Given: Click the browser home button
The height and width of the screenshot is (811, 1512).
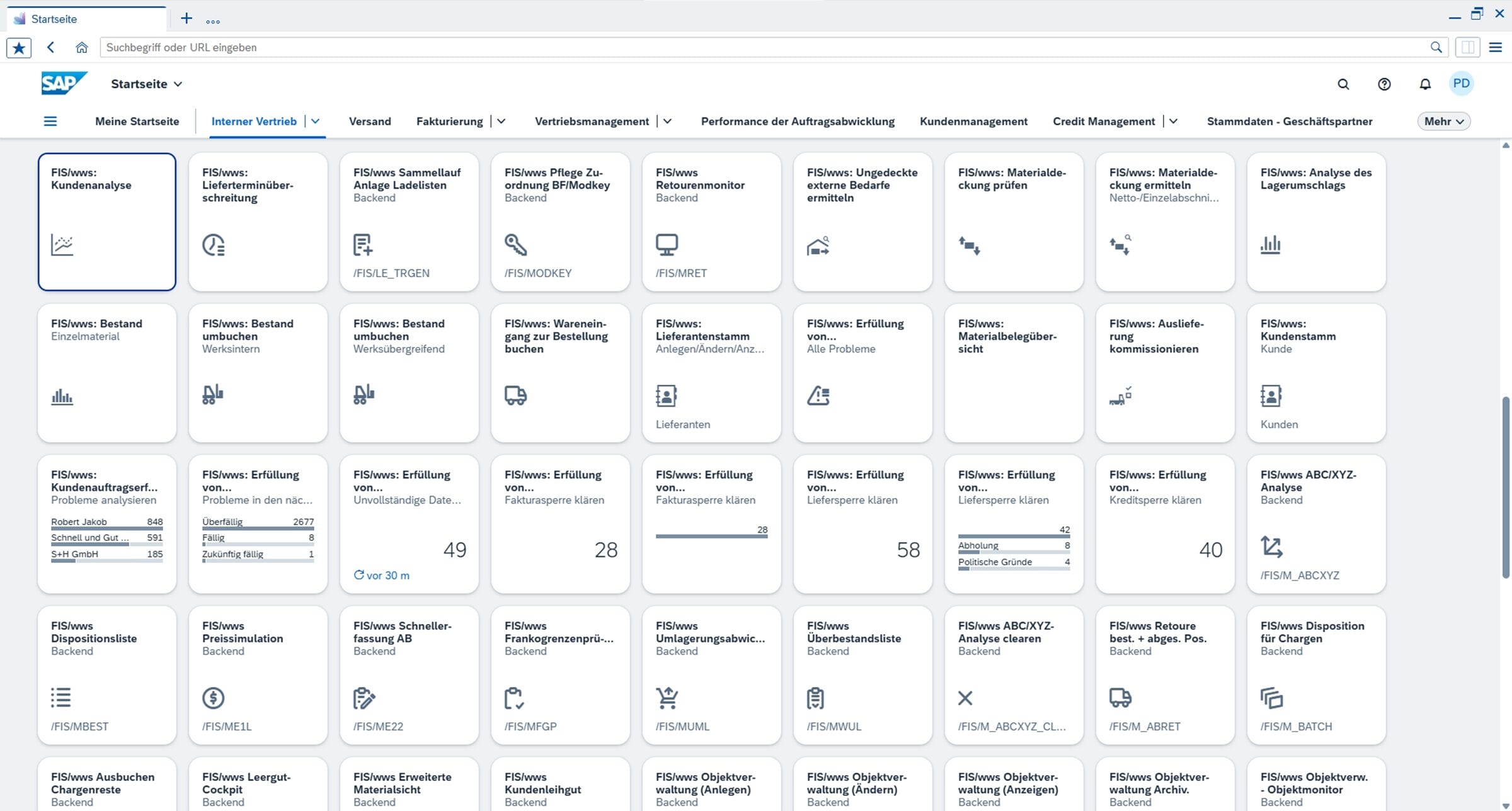Looking at the screenshot, I should point(81,47).
